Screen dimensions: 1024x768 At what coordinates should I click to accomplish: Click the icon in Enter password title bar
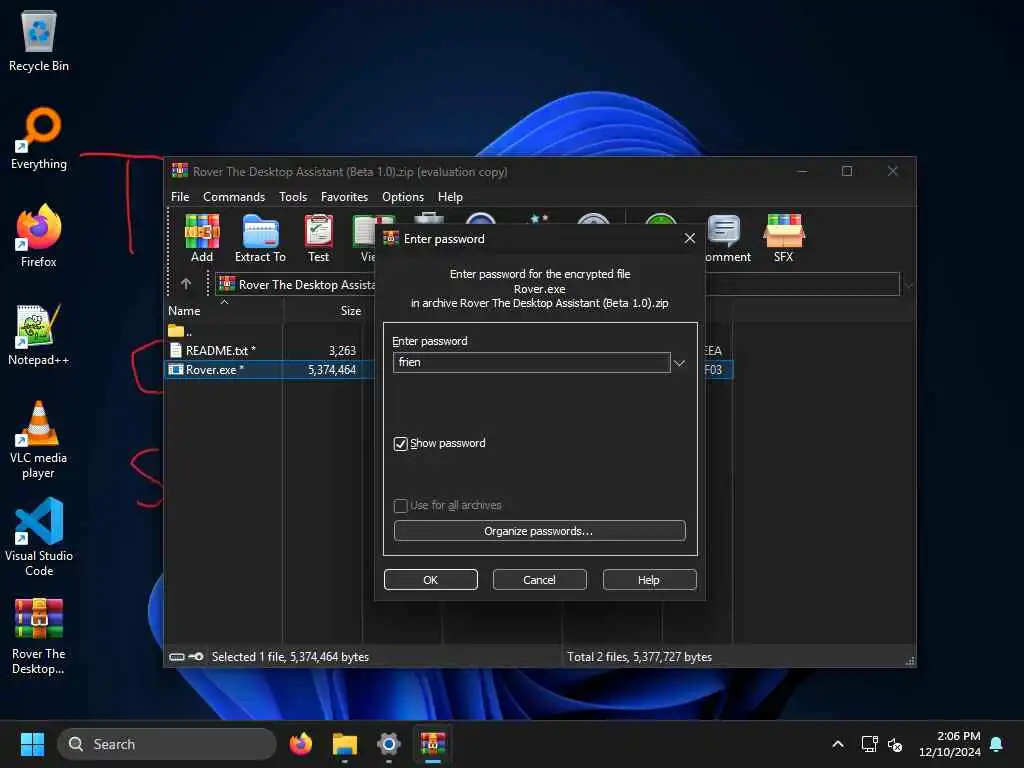click(391, 238)
